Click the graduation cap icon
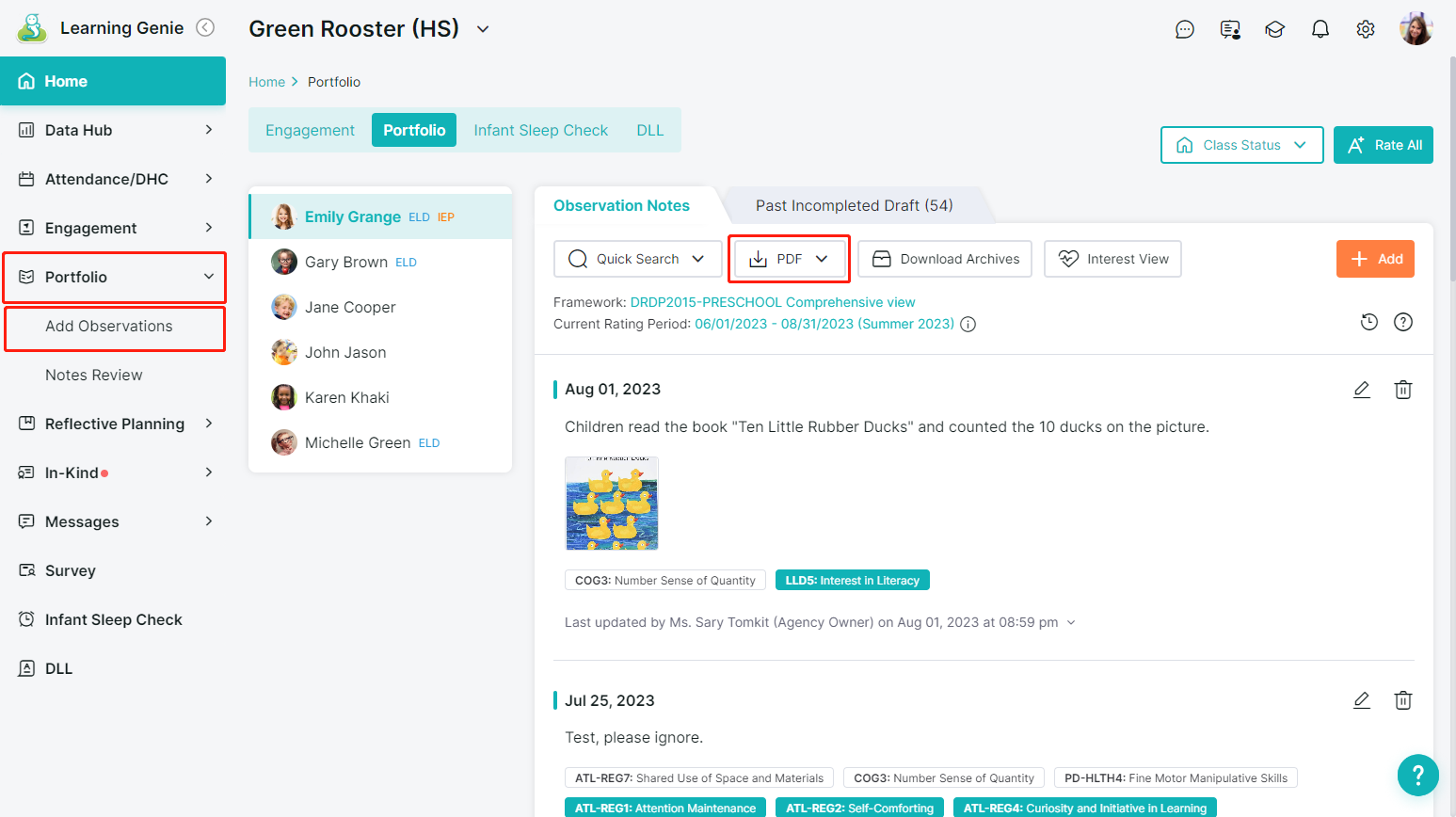The image size is (1456, 817). tap(1275, 29)
